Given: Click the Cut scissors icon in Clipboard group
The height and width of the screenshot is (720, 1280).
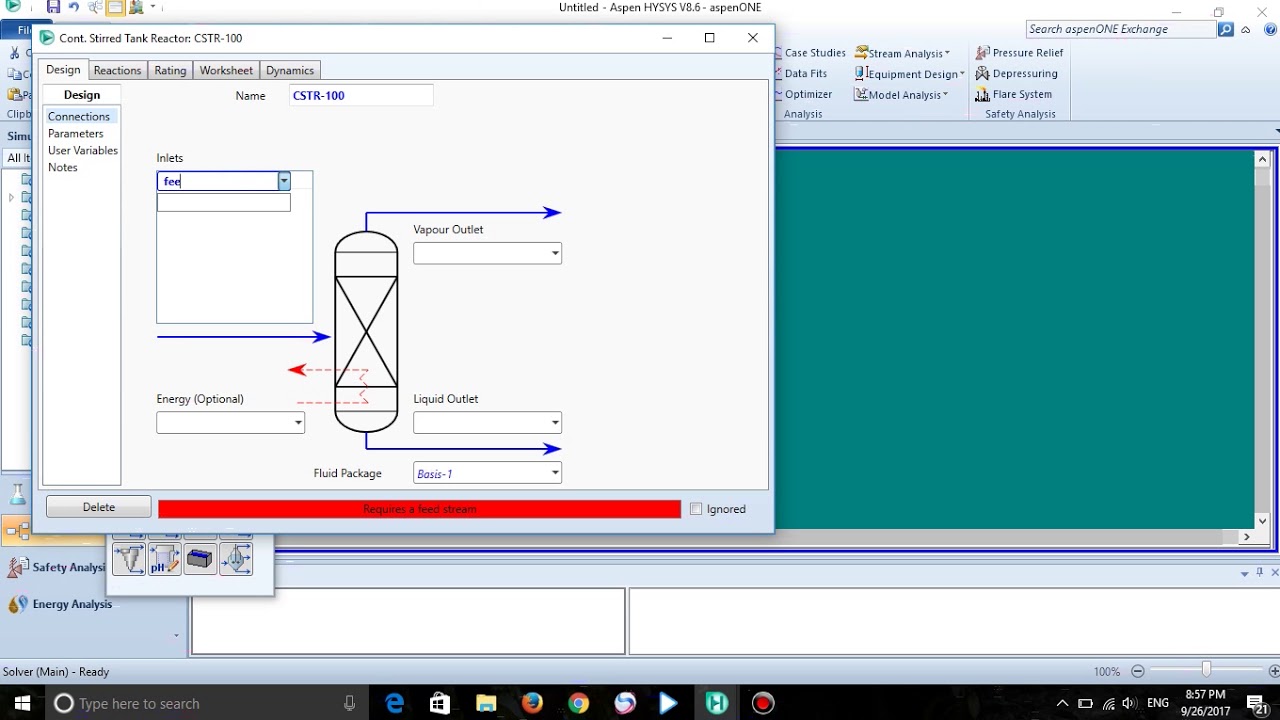Looking at the screenshot, I should [x=14, y=53].
